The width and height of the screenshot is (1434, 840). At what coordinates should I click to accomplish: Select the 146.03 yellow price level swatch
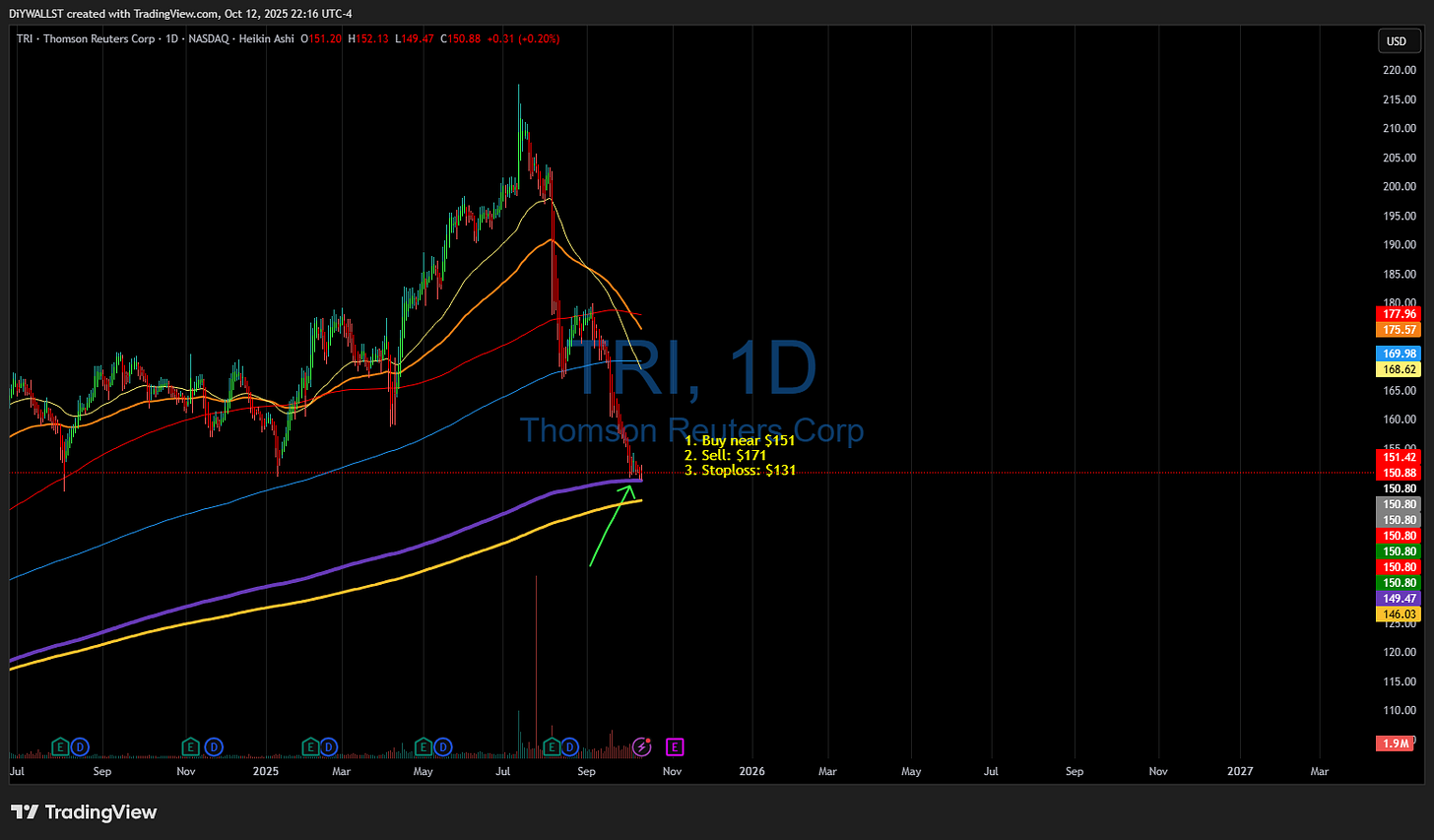coord(1399,614)
